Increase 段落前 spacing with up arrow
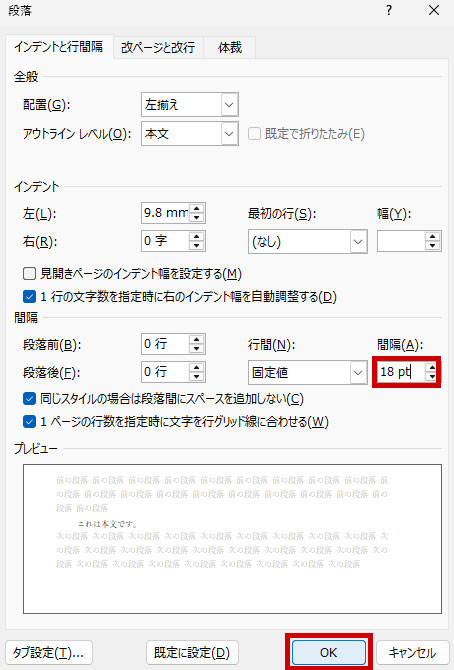Screen dimensions: 454x670 (x=196, y=339)
